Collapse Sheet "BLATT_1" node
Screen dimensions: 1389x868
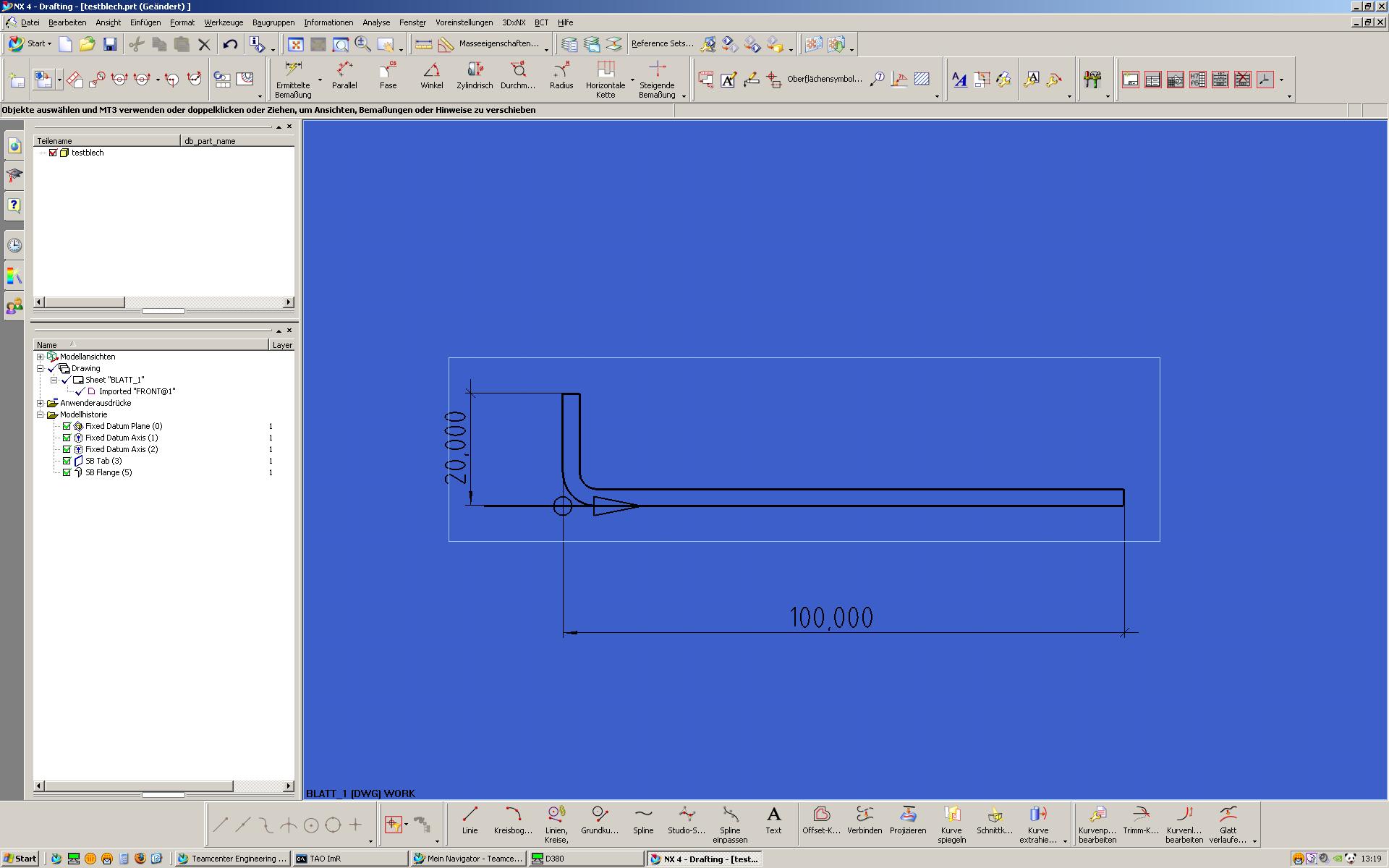(x=54, y=380)
